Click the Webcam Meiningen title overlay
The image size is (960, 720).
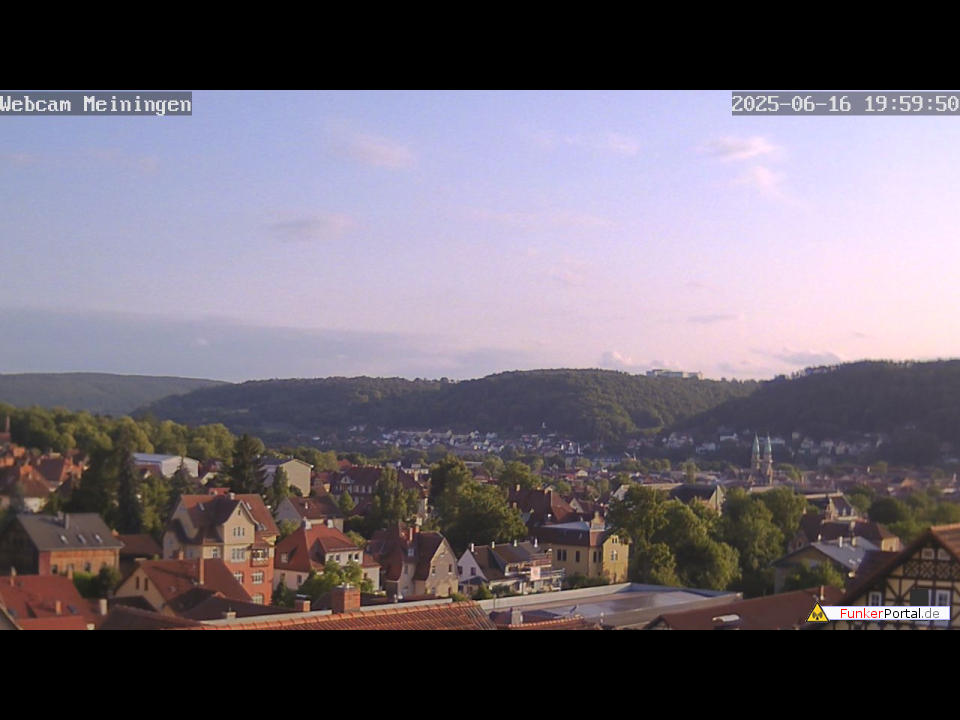[x=96, y=103]
